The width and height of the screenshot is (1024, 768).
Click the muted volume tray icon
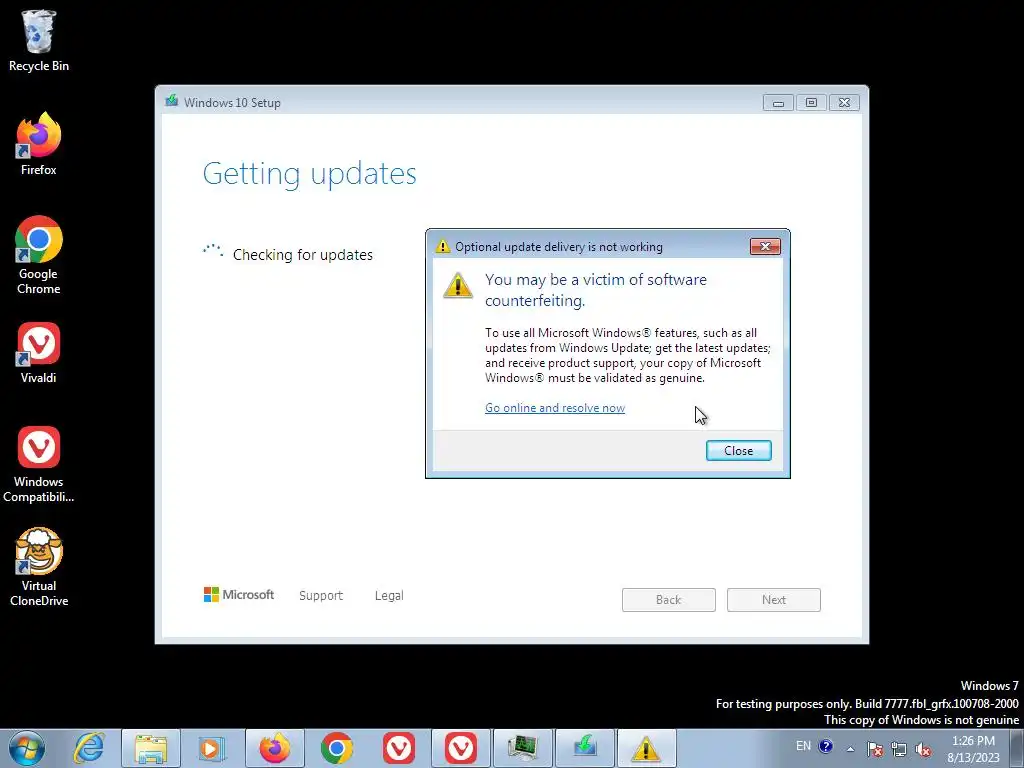point(923,749)
